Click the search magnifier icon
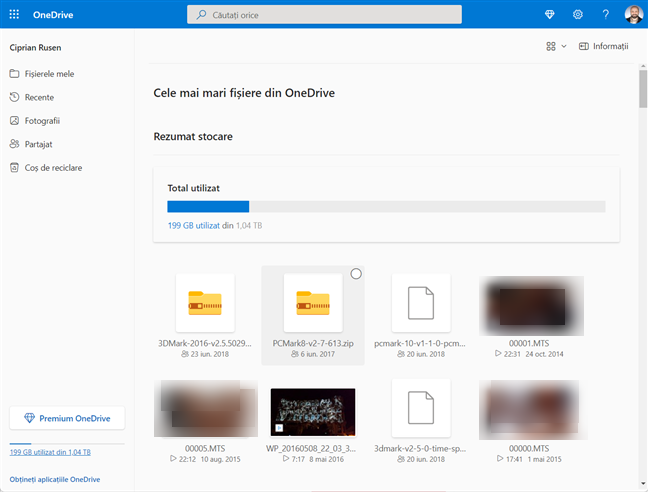648x492 pixels. point(201,15)
